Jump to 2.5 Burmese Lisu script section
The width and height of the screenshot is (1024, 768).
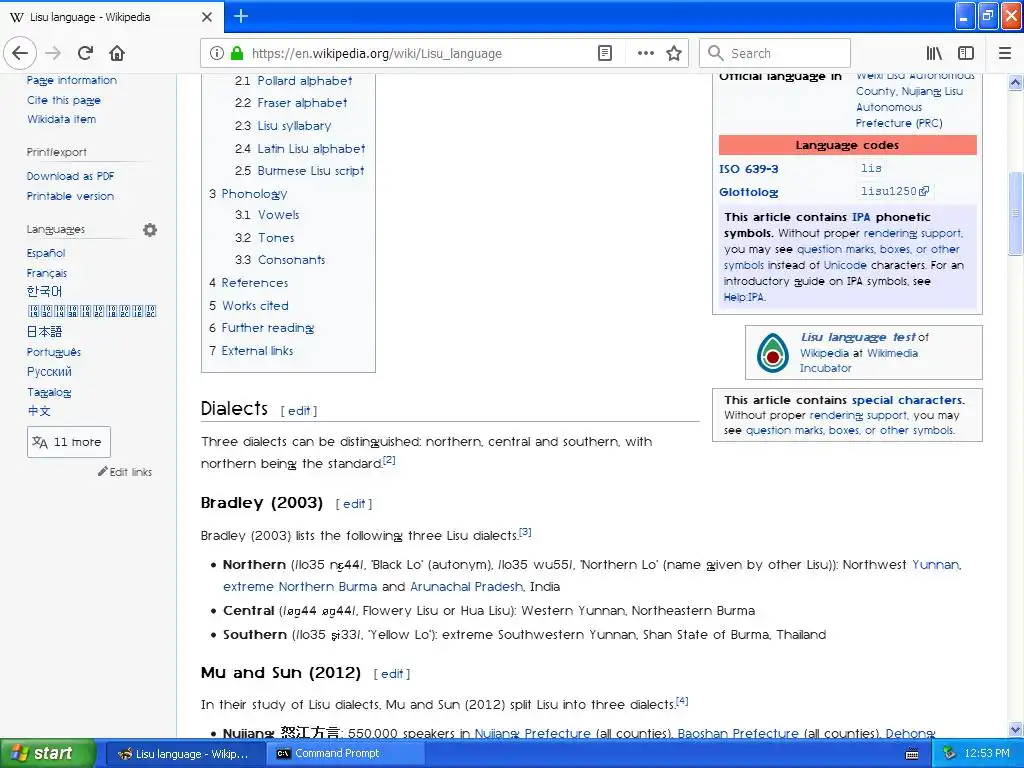(x=299, y=170)
